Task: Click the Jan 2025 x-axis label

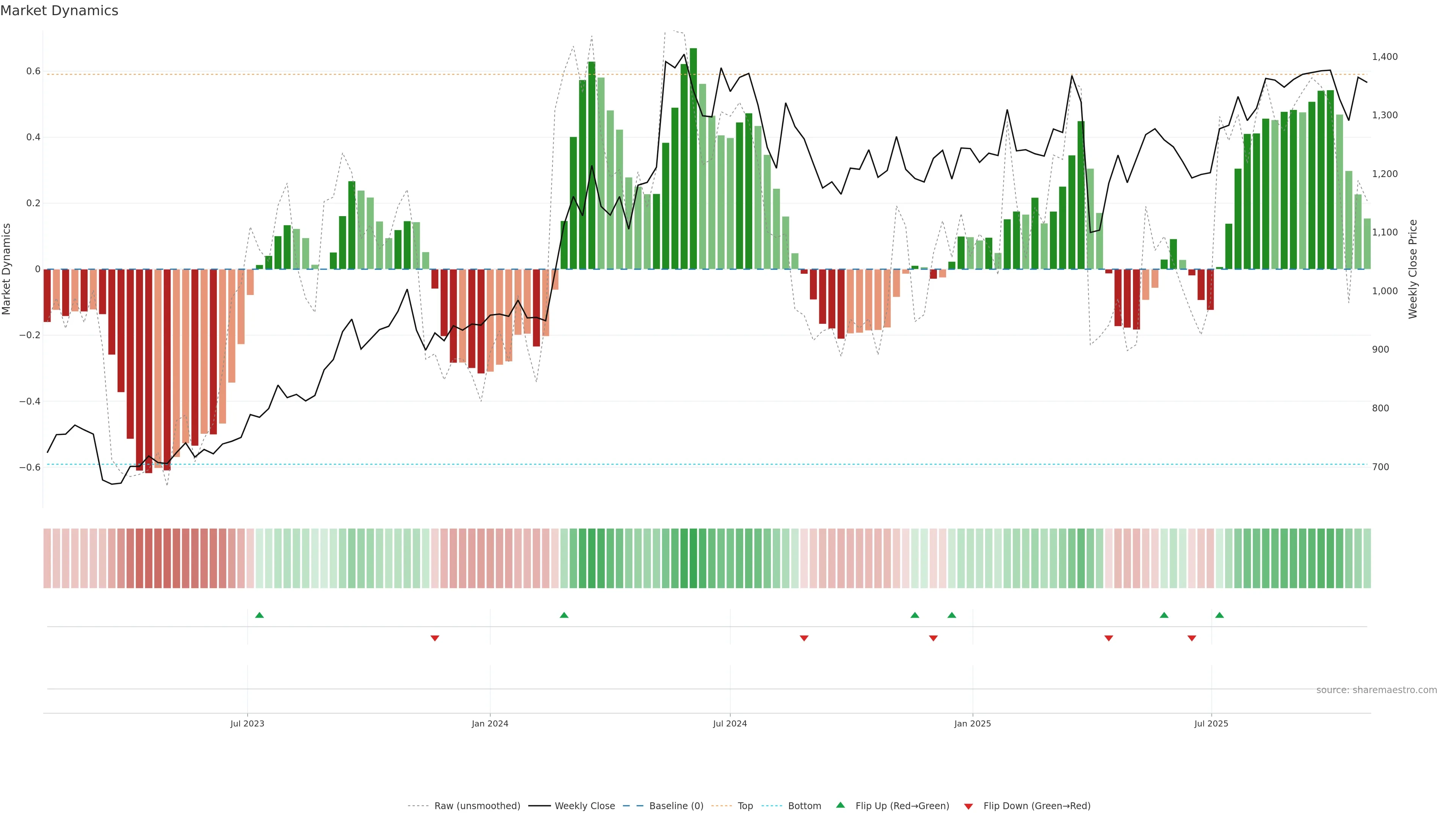Action: point(972,723)
